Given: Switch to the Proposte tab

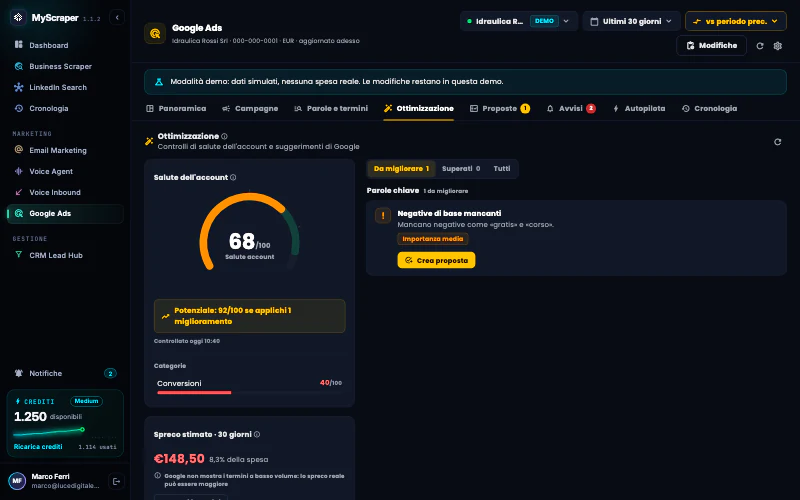Looking at the screenshot, I should point(499,108).
